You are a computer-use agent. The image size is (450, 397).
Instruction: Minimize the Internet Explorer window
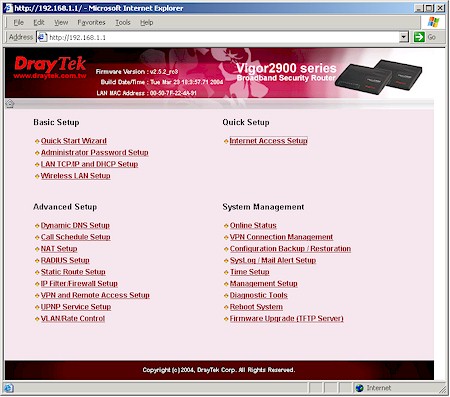(x=419, y=8)
